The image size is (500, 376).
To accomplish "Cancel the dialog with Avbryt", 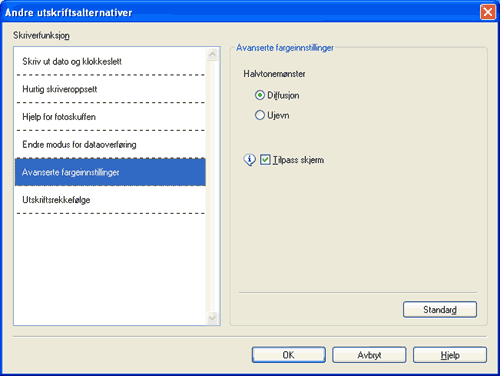I will 369,355.
